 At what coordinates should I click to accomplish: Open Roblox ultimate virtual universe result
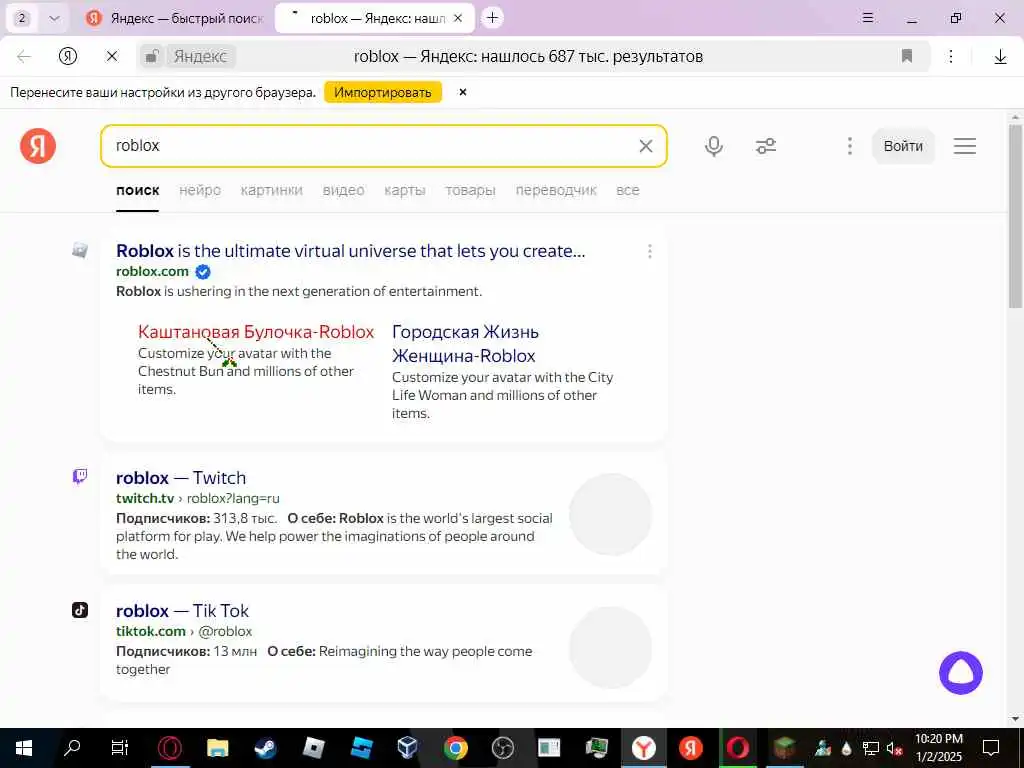(351, 251)
